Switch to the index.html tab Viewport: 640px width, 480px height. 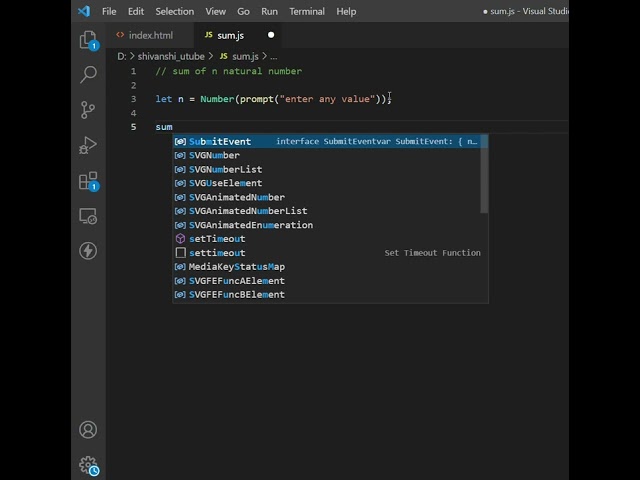click(150, 35)
